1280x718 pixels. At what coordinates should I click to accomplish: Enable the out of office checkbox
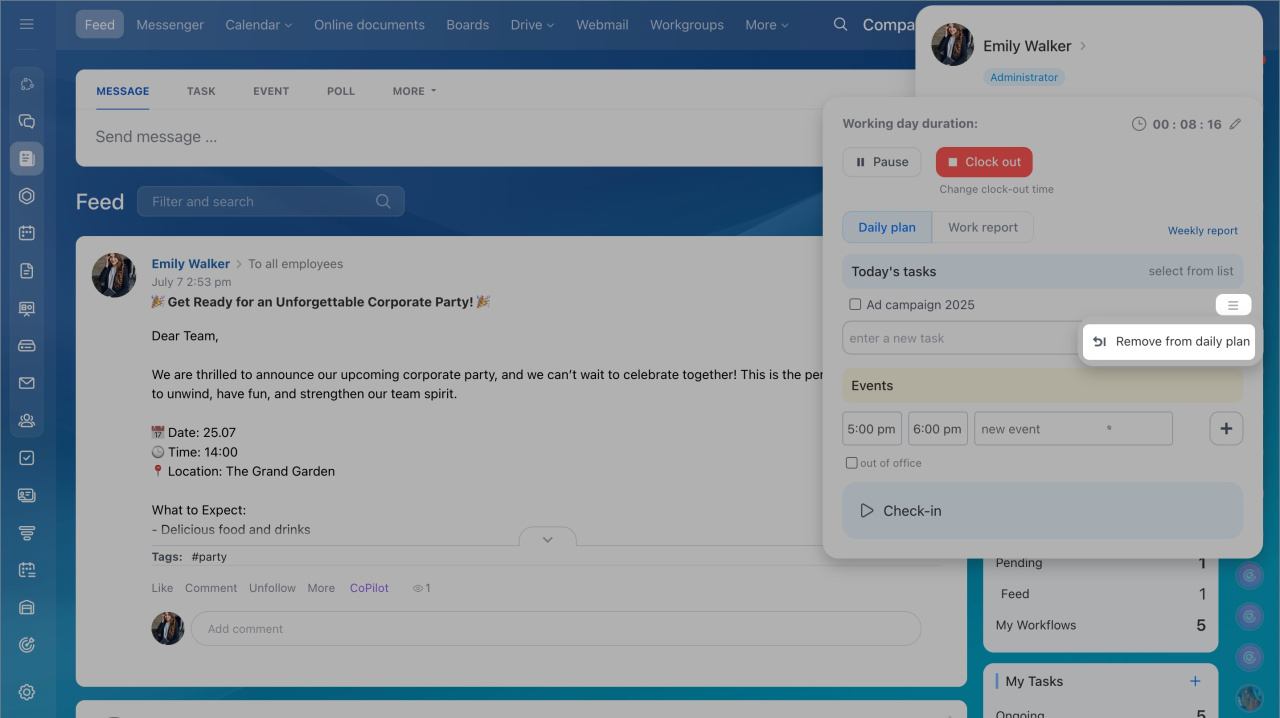point(852,463)
